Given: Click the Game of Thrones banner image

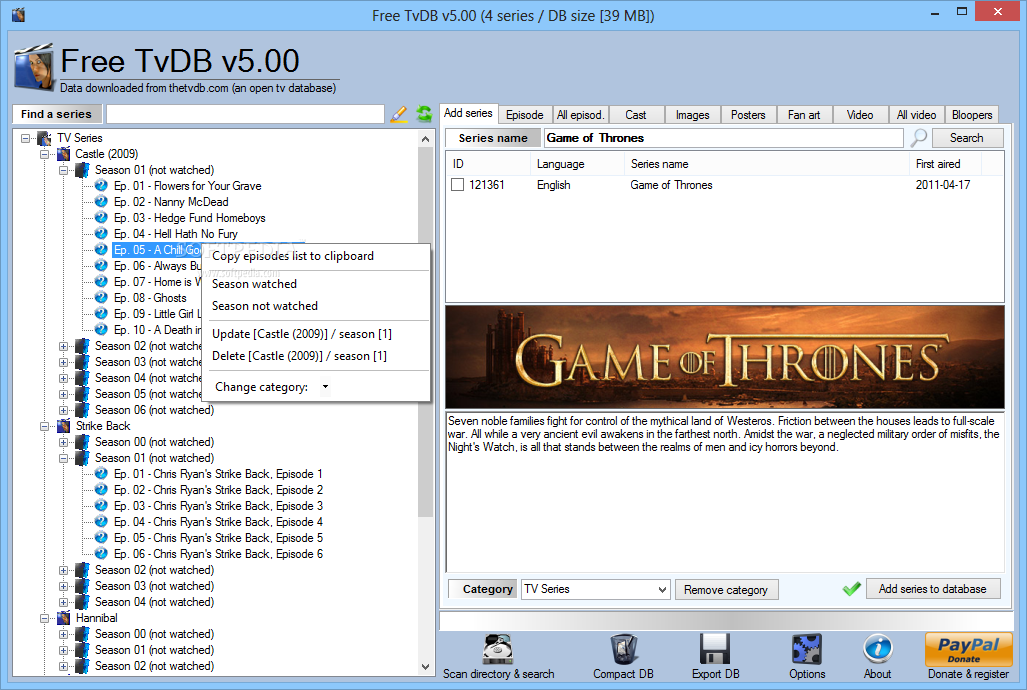Looking at the screenshot, I should click(x=724, y=357).
